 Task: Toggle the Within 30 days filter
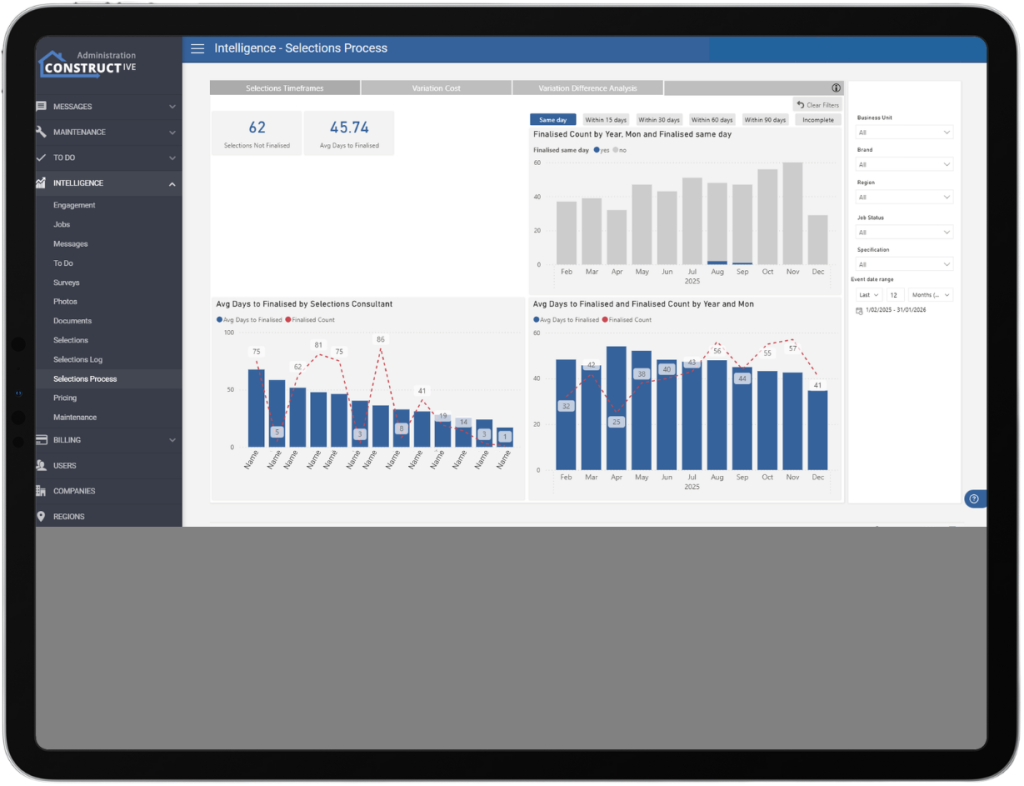pyautogui.click(x=659, y=120)
